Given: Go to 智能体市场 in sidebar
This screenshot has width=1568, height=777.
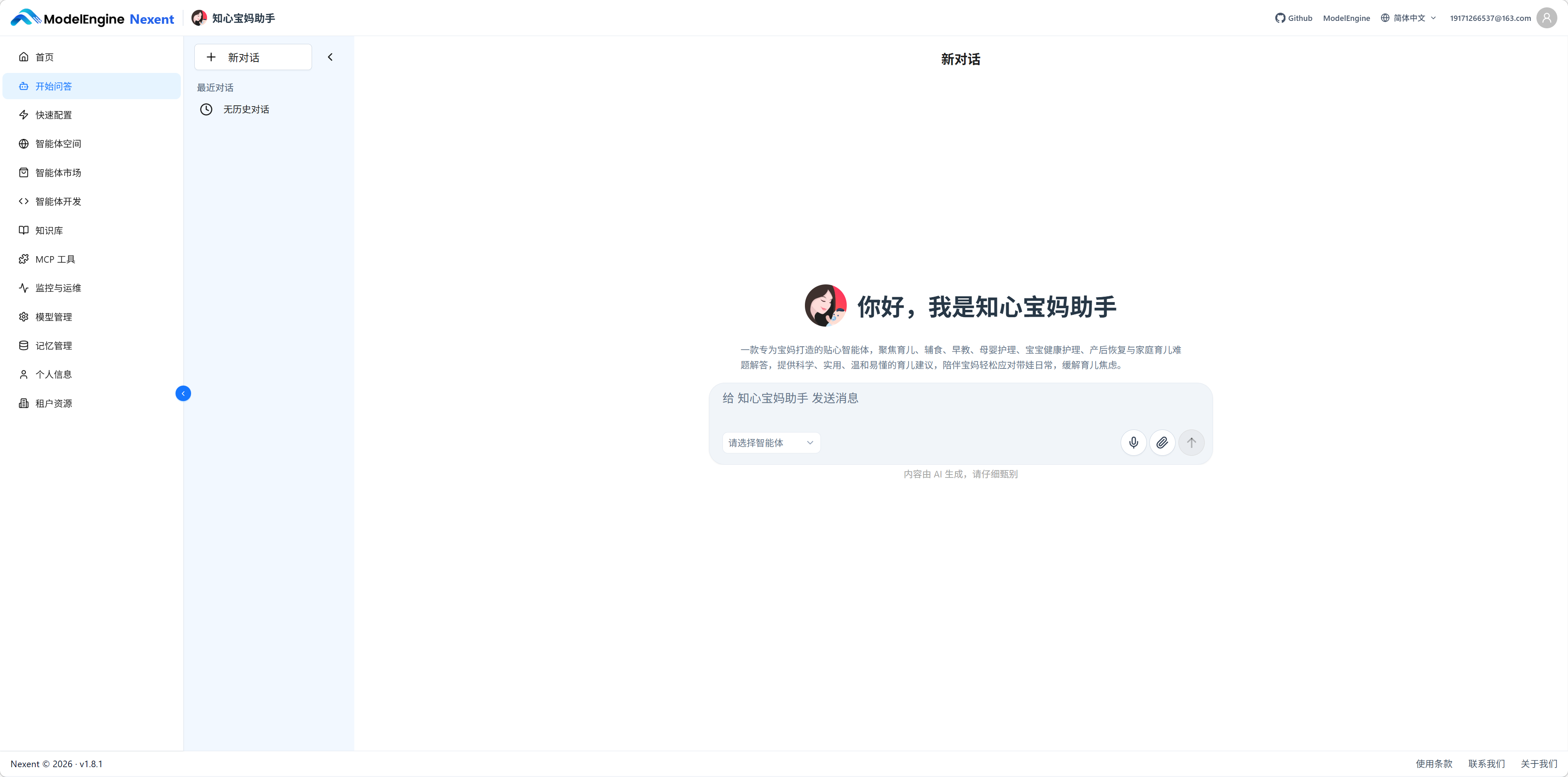Looking at the screenshot, I should click(58, 173).
